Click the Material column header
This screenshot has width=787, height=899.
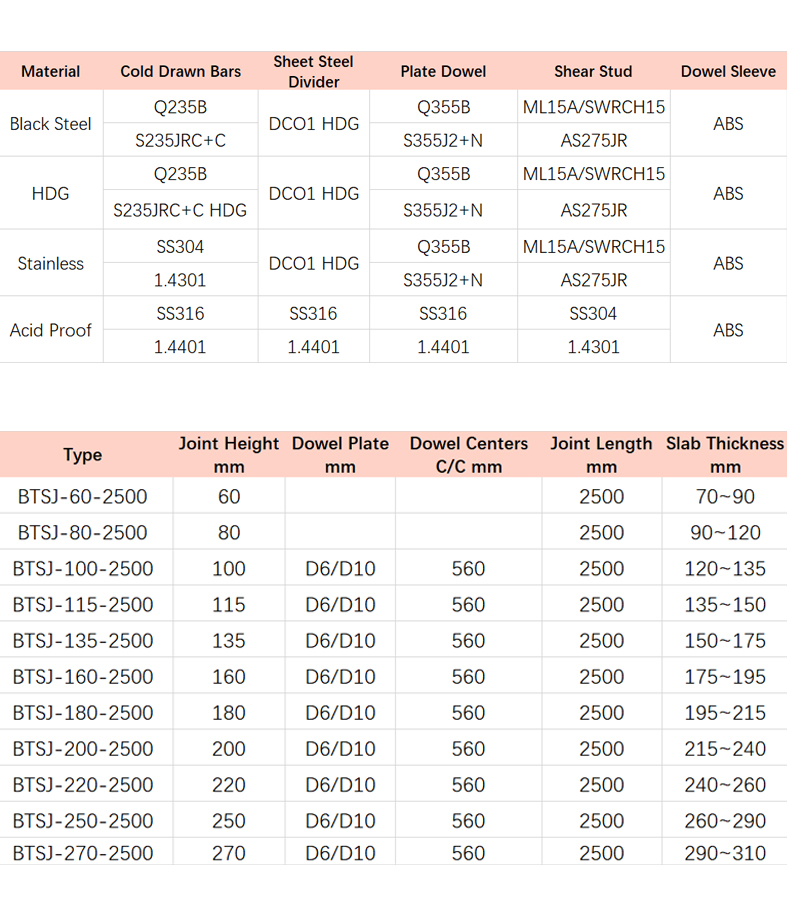51,71
